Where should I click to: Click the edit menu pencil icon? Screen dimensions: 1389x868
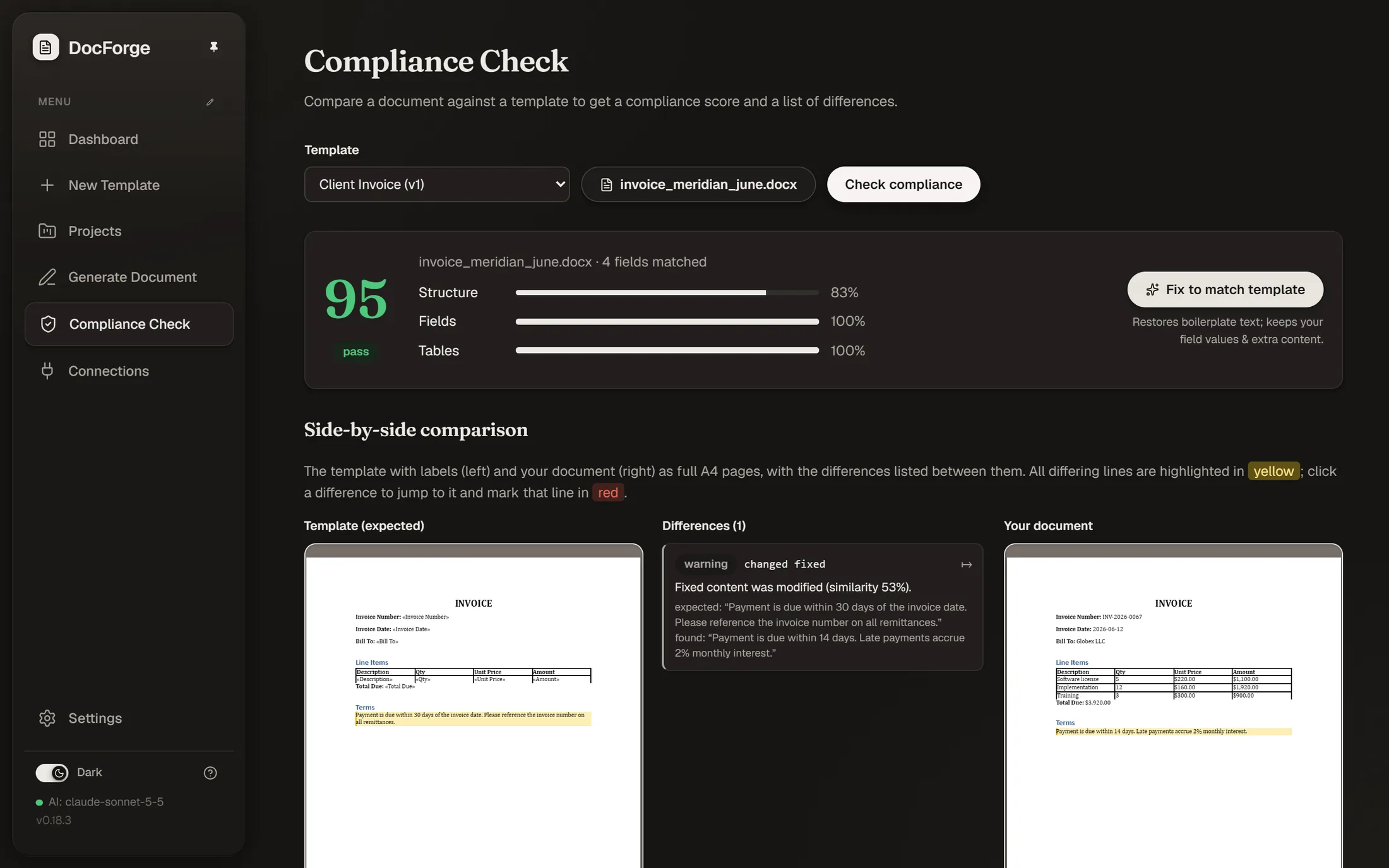tap(210, 102)
